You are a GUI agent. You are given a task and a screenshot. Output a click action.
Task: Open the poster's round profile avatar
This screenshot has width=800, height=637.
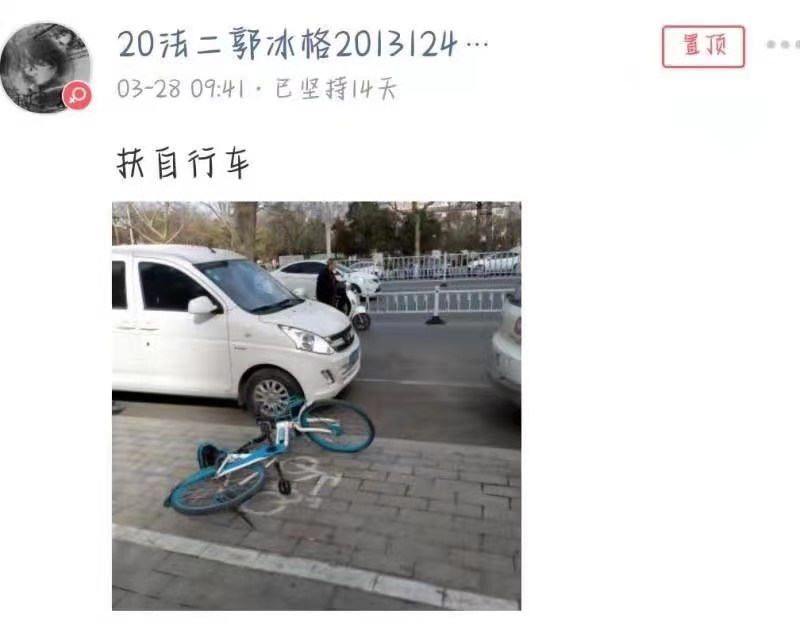[x=45, y=67]
